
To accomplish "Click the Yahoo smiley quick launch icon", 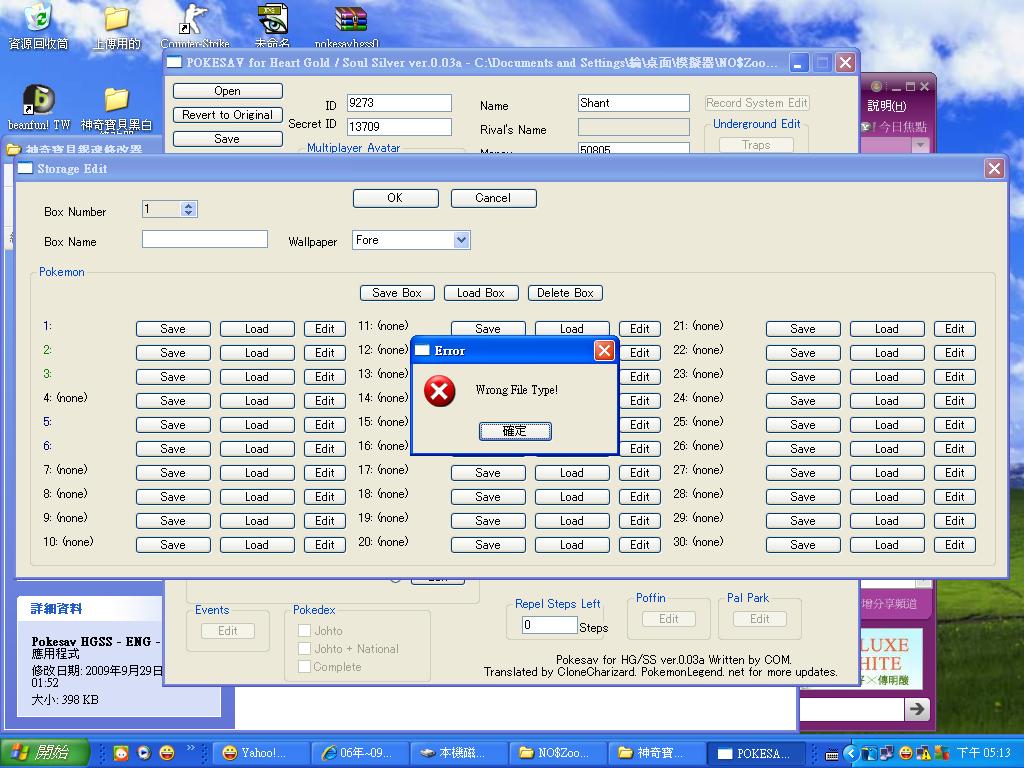I will click(x=168, y=753).
